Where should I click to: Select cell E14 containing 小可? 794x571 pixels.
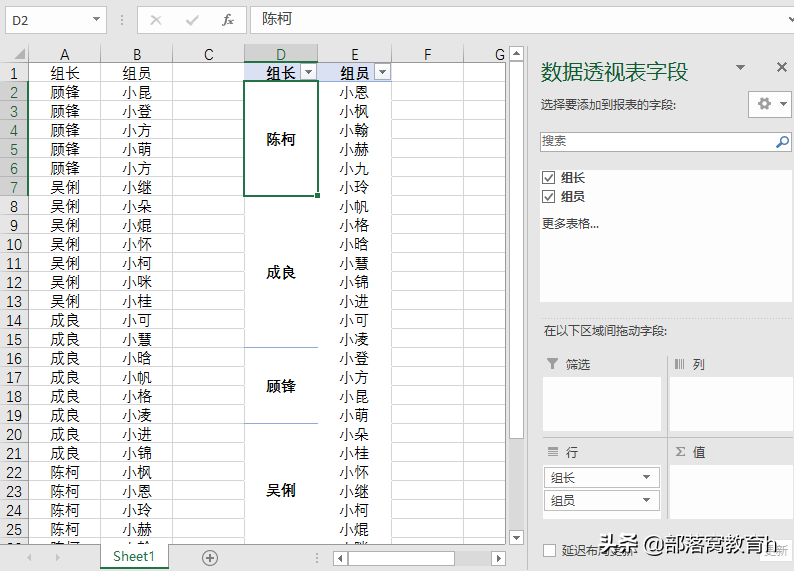354,320
